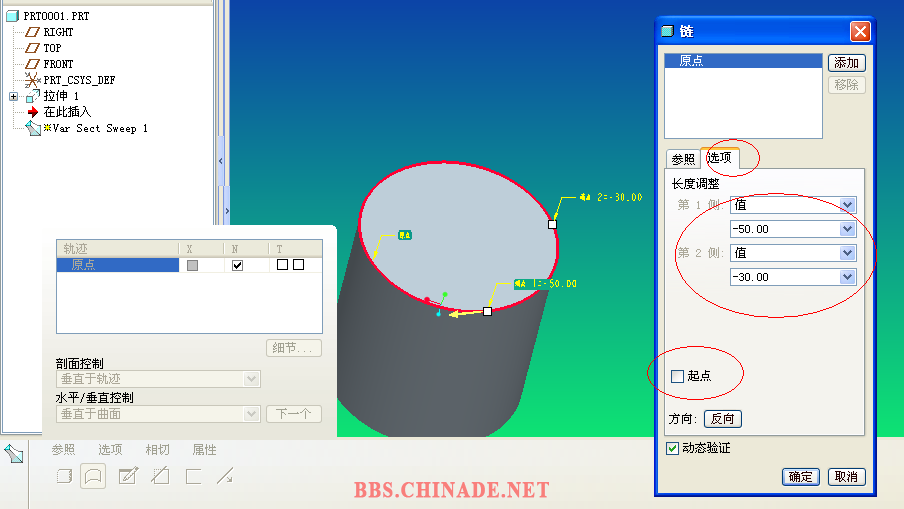Select the 原点 trajectory row
The width and height of the screenshot is (904, 509).
pos(118,265)
